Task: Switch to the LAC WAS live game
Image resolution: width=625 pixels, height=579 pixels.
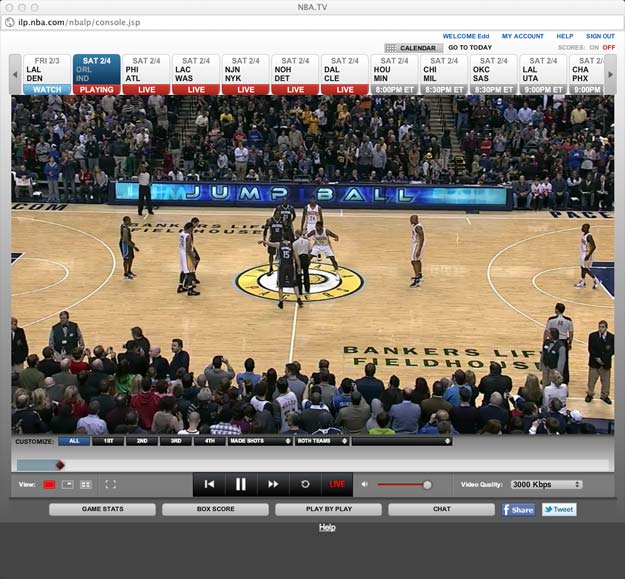Action: pos(196,75)
